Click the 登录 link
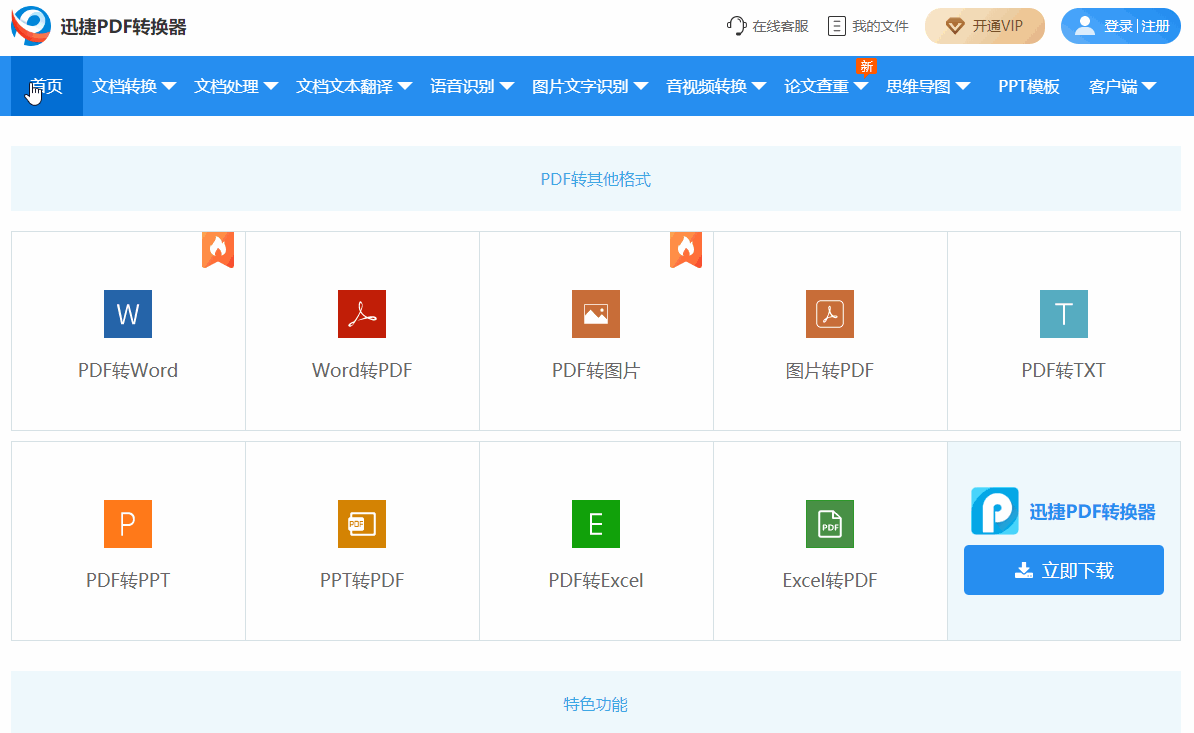Image resolution: width=1194 pixels, height=733 pixels. (1119, 26)
